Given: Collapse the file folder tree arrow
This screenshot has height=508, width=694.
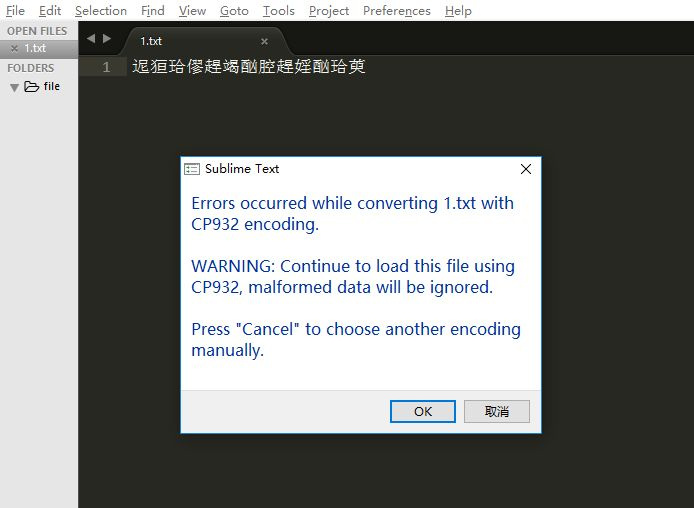Looking at the screenshot, I should (x=15, y=87).
